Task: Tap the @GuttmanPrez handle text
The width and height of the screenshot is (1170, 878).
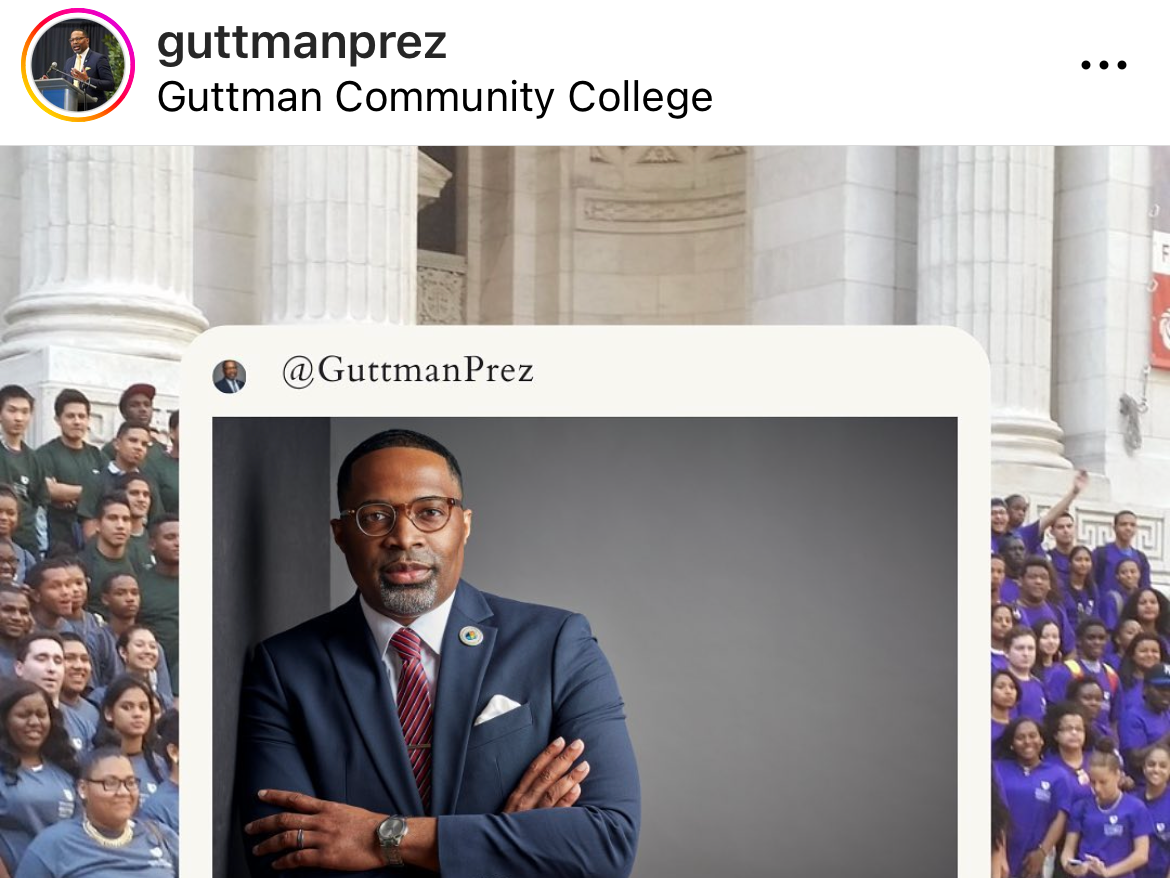Action: [407, 371]
